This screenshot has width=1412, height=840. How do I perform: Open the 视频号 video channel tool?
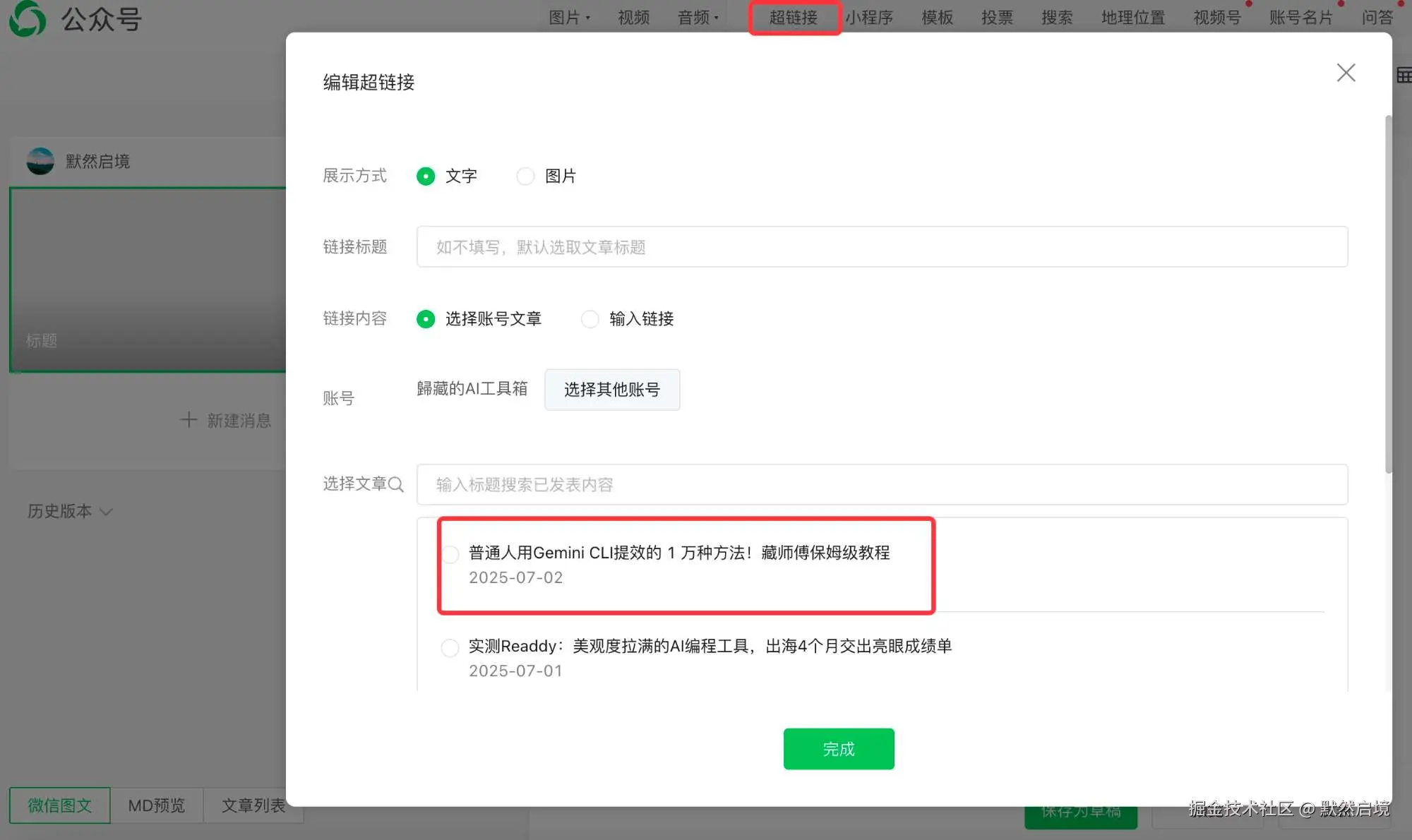pyautogui.click(x=1216, y=18)
